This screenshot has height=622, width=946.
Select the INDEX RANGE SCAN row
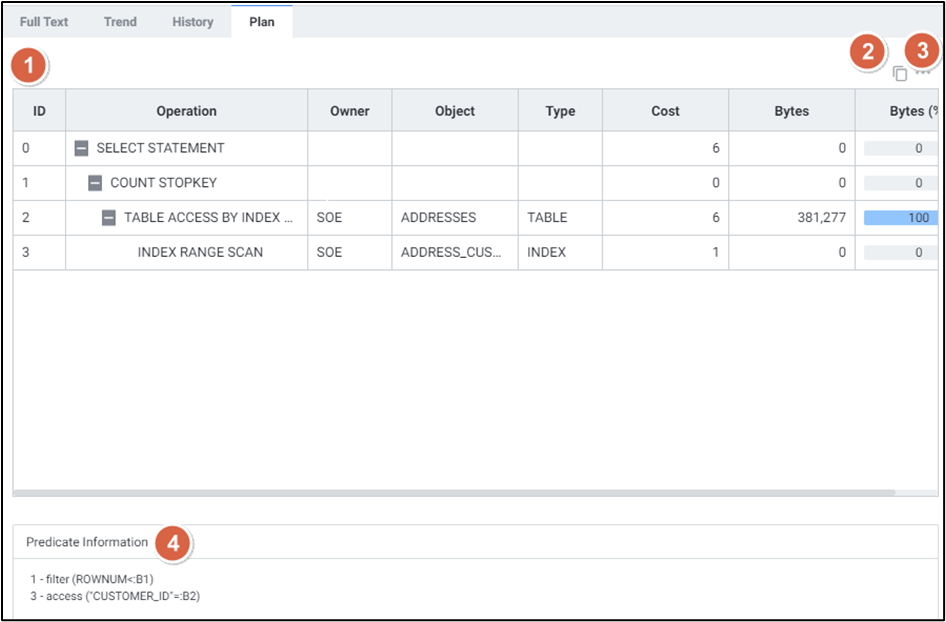click(200, 253)
